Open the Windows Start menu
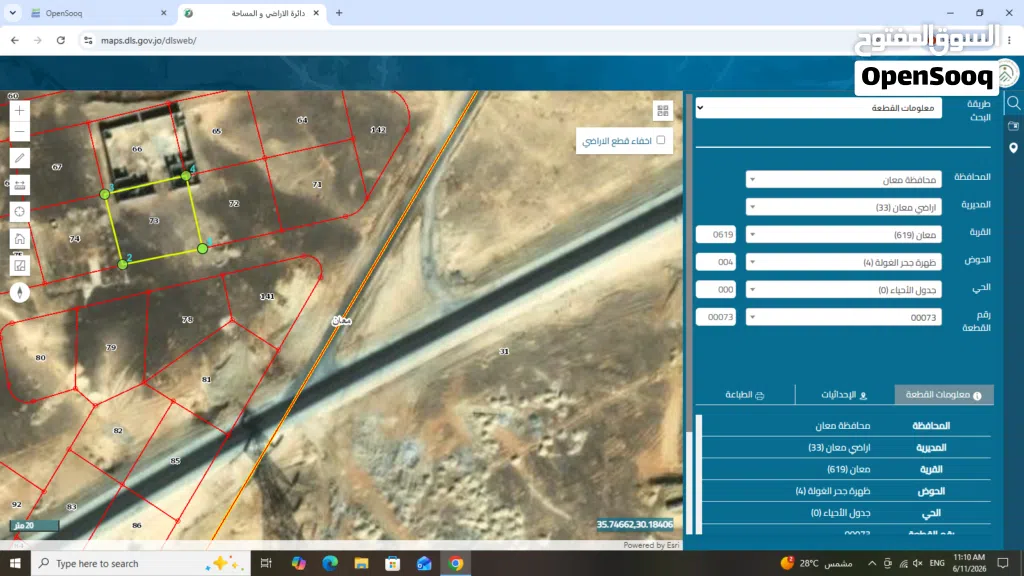Viewport: 1024px width, 576px height. [15, 563]
